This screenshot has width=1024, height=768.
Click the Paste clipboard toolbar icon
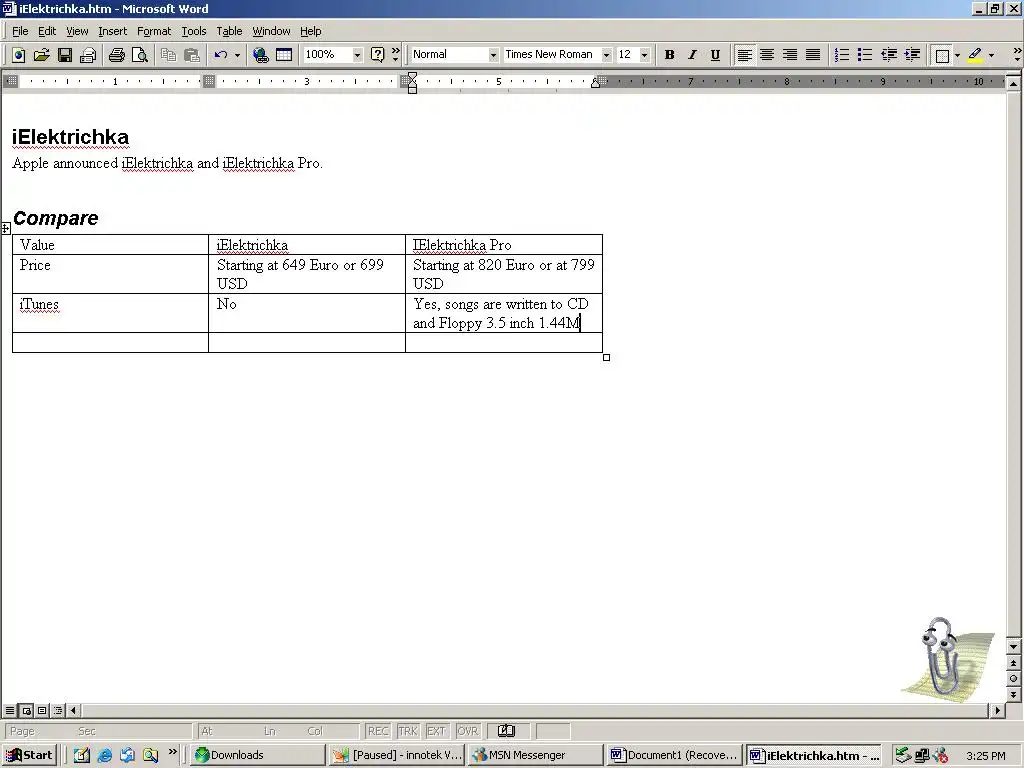(191, 55)
